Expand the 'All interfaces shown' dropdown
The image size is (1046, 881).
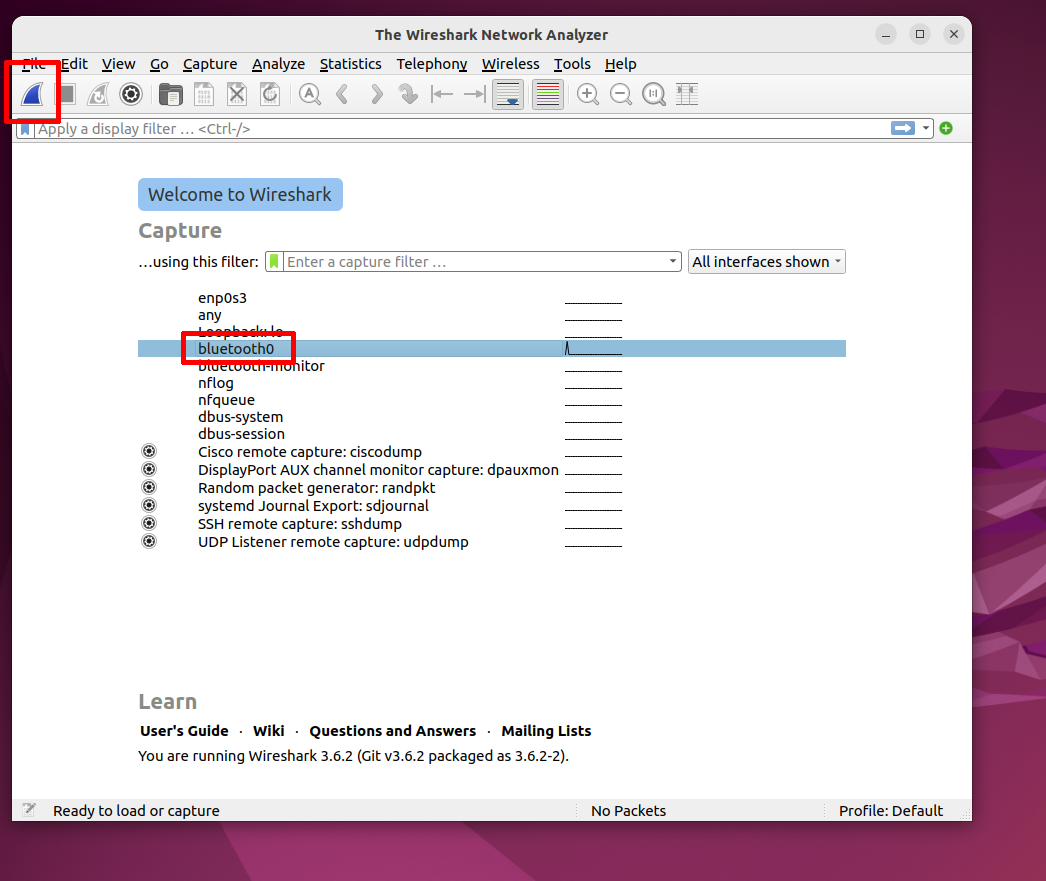[x=766, y=262]
